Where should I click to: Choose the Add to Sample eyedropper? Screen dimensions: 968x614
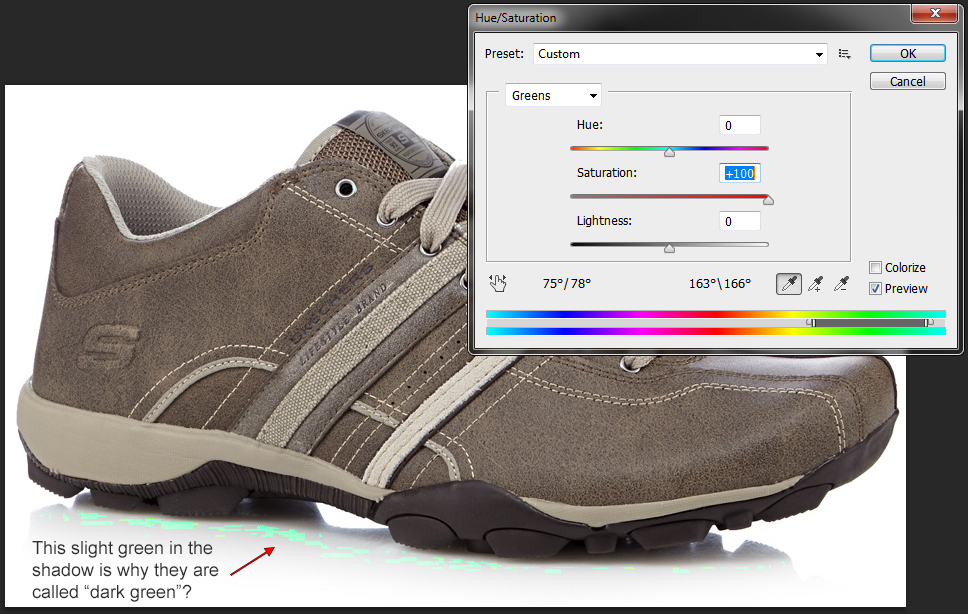815,284
